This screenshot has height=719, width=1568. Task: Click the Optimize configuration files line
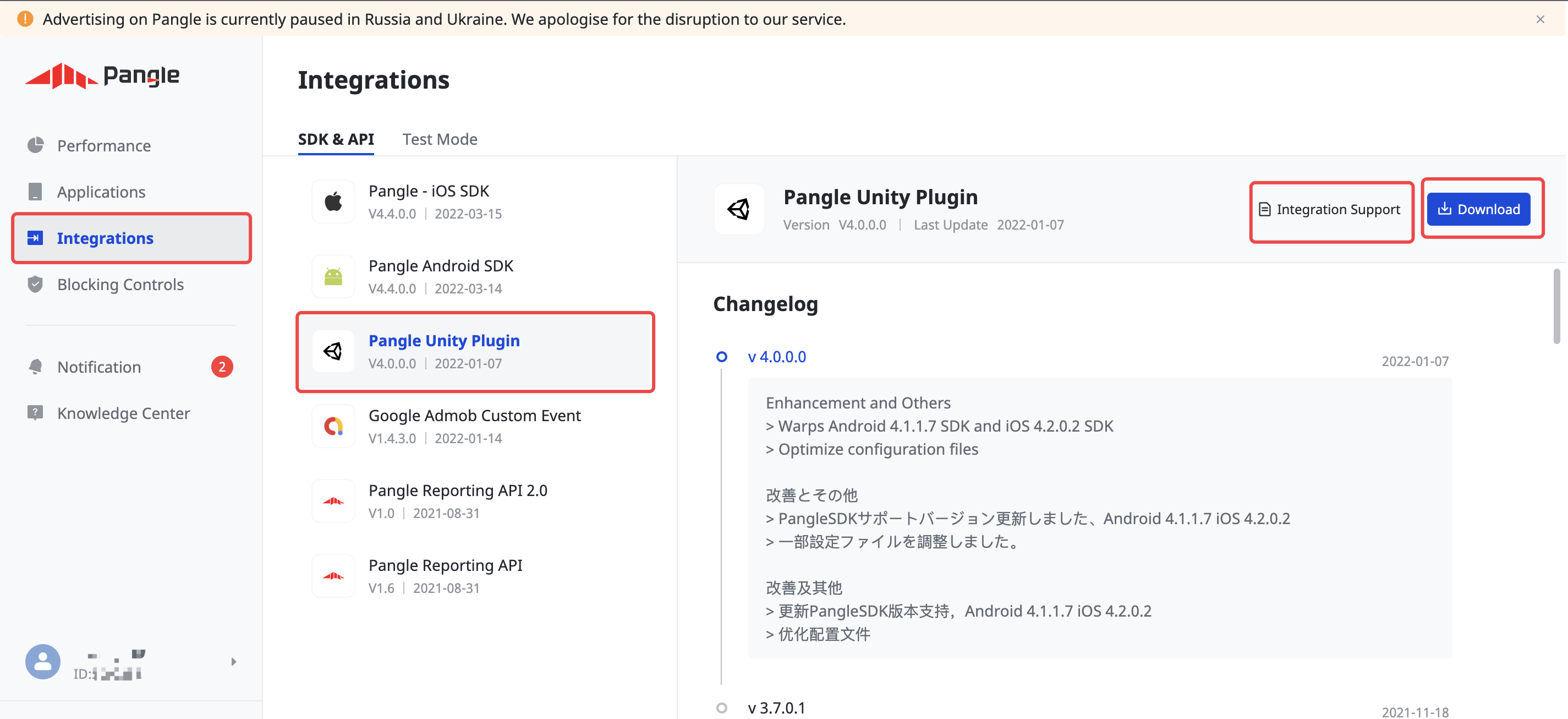[x=871, y=450]
